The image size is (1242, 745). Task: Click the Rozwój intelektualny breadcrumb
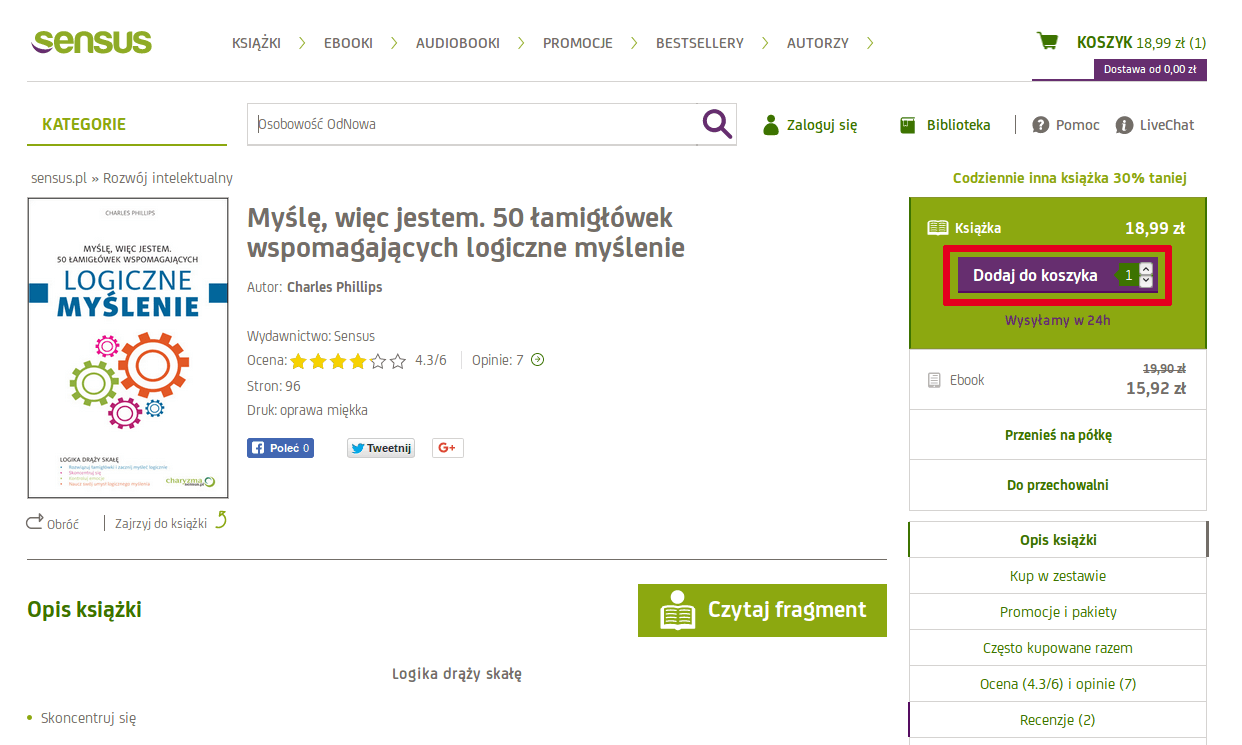pos(168,178)
